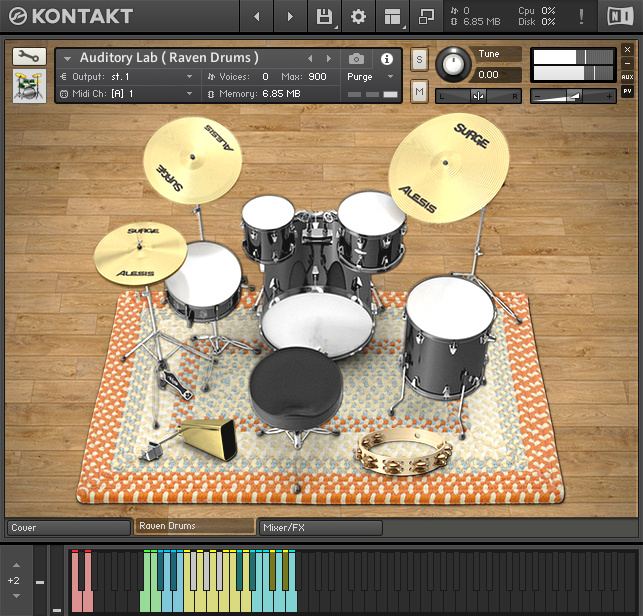
Task: Toggle the PV button
Action: (627, 91)
